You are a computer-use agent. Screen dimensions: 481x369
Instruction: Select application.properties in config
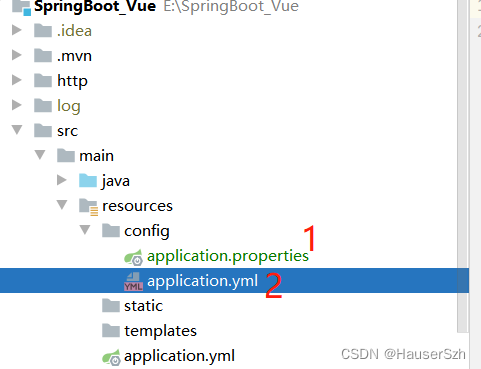(x=228, y=256)
